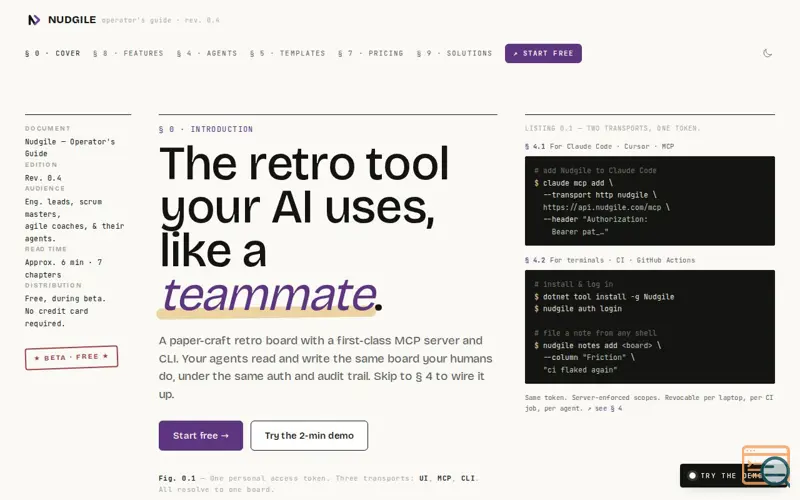The height and width of the screenshot is (500, 800).
Task: Click the '"ci flaked again"' code line
Action: 580,370
